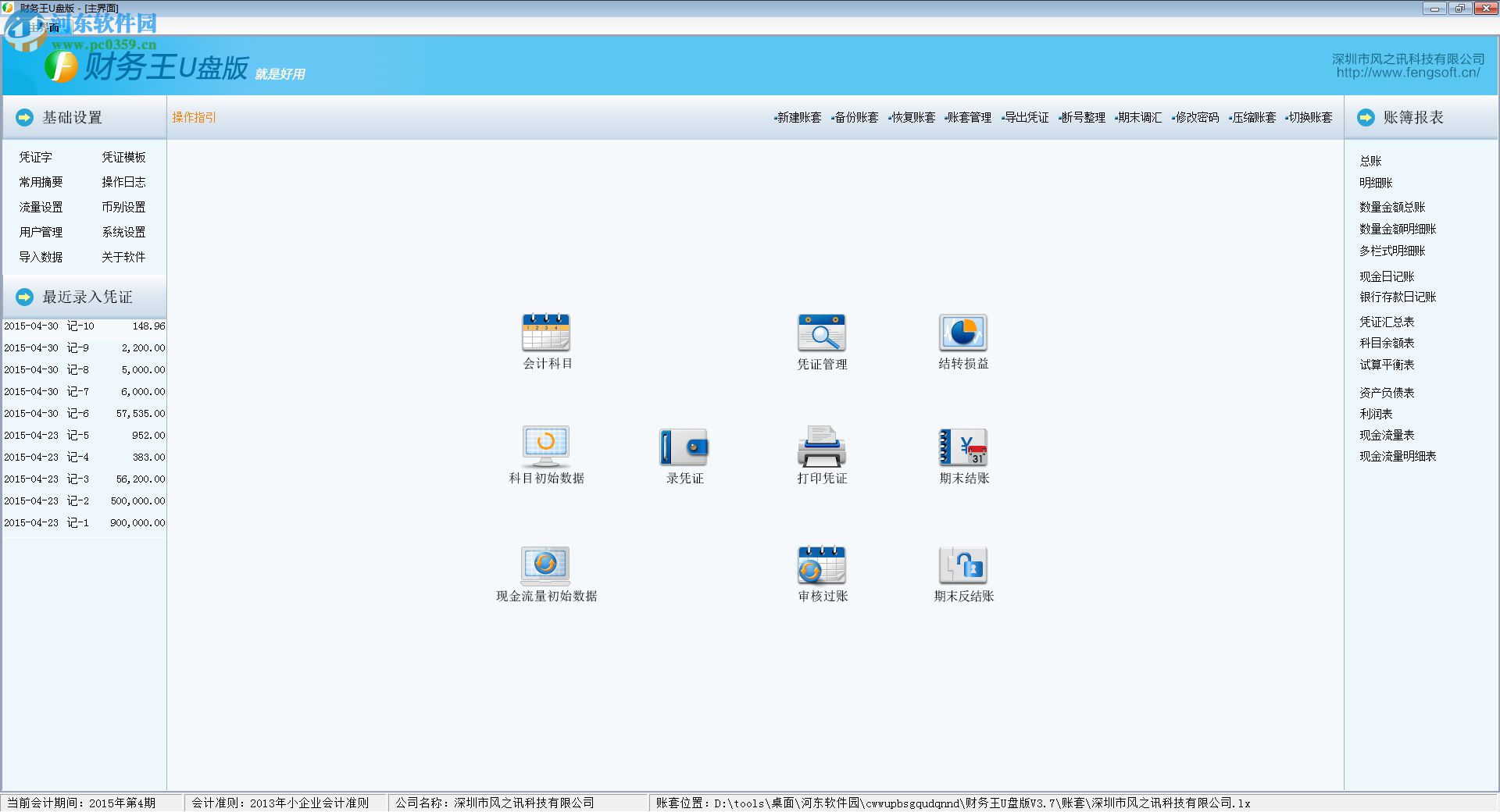Image resolution: width=1500 pixels, height=812 pixels.
Task: Open the 会计科目 calendar icon
Action: point(546,333)
